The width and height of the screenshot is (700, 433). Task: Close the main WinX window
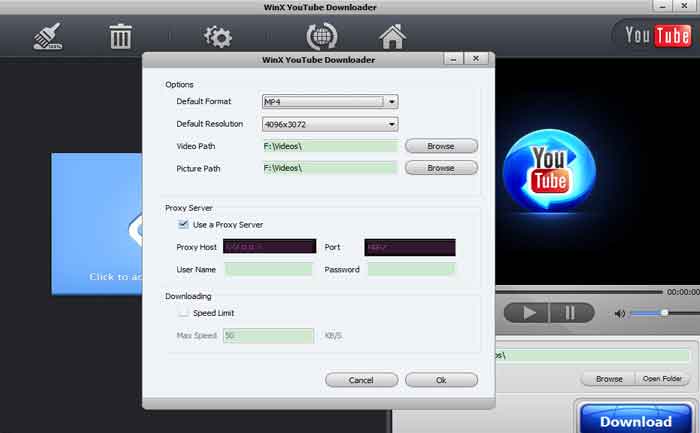pos(684,6)
